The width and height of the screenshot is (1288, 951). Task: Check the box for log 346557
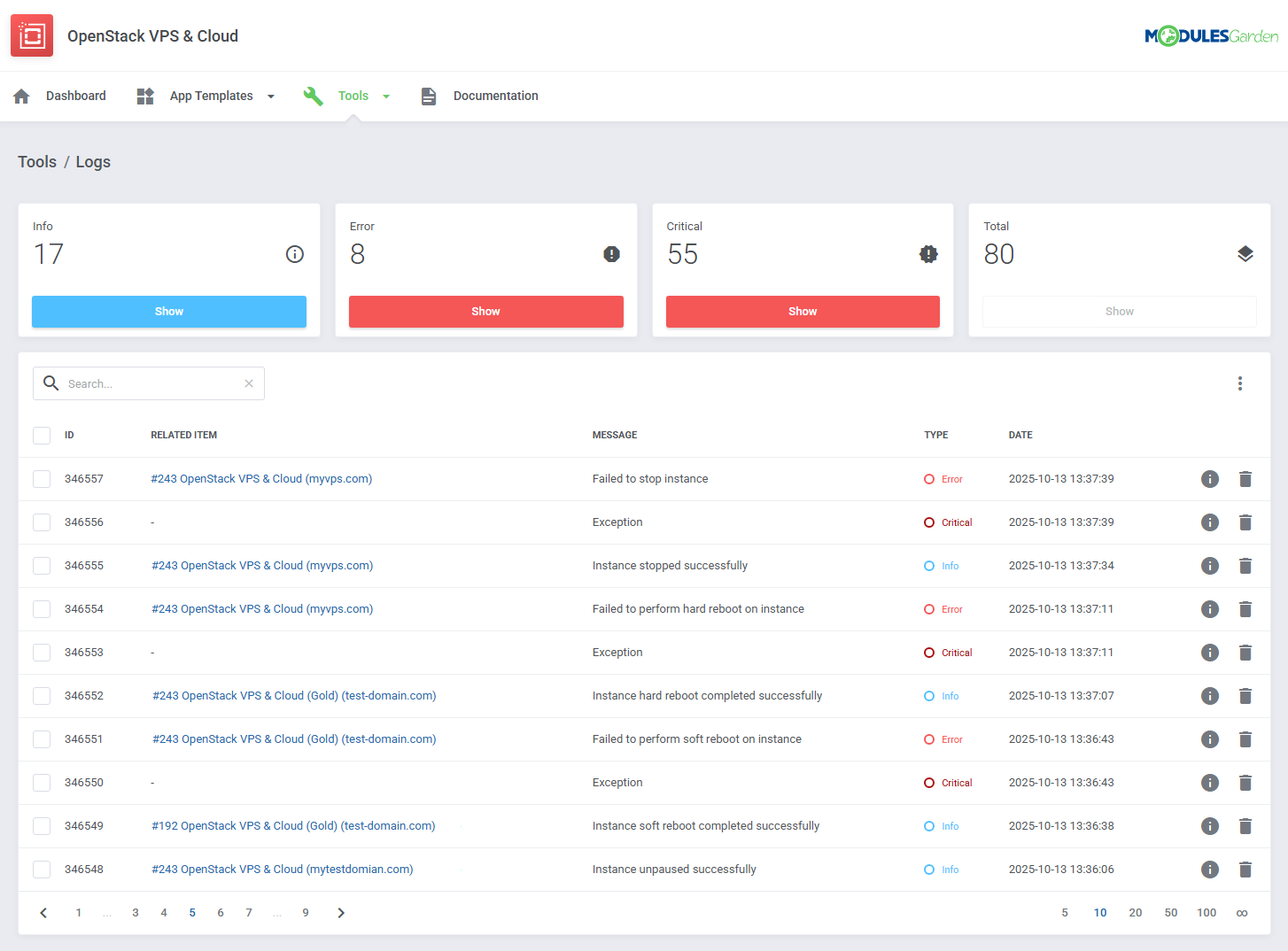pos(42,479)
